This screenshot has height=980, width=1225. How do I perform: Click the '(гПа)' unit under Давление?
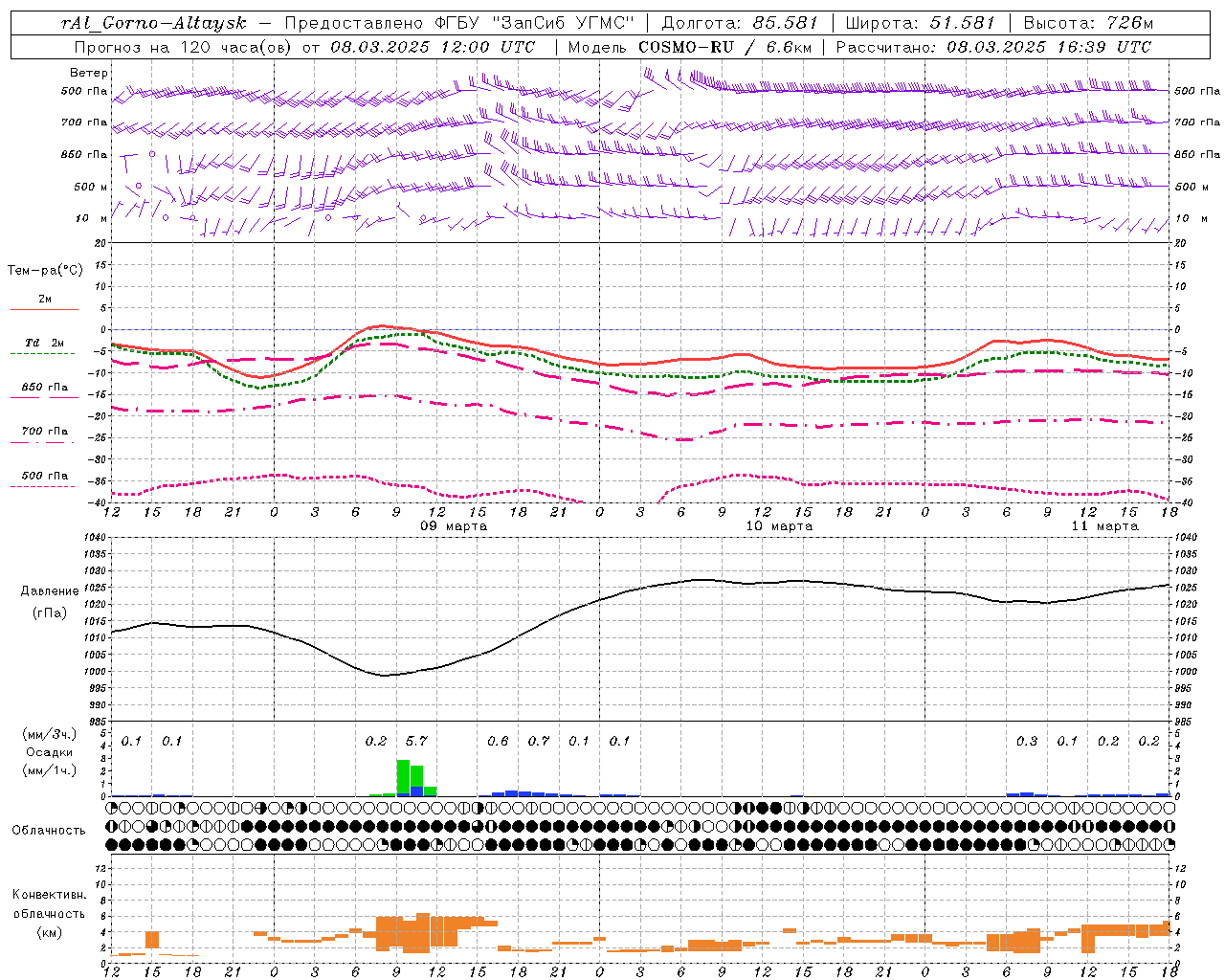(x=50, y=613)
